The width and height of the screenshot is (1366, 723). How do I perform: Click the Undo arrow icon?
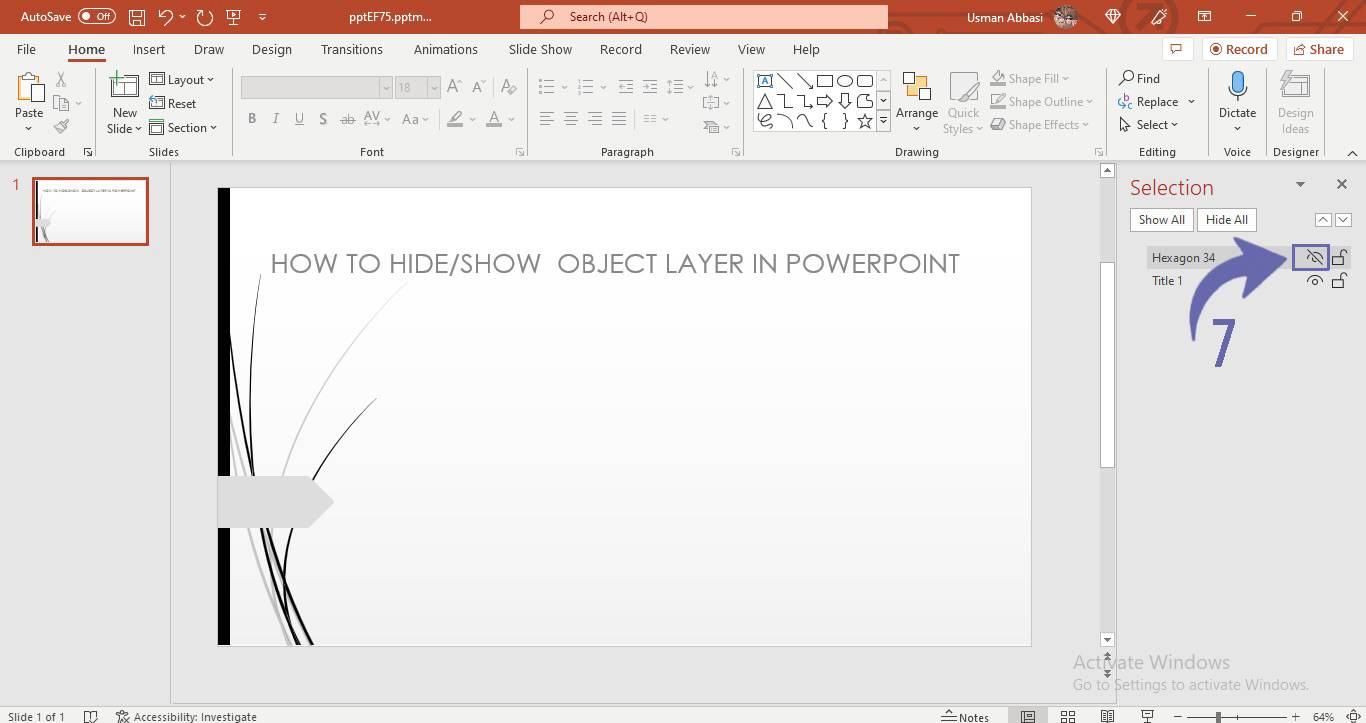click(166, 17)
